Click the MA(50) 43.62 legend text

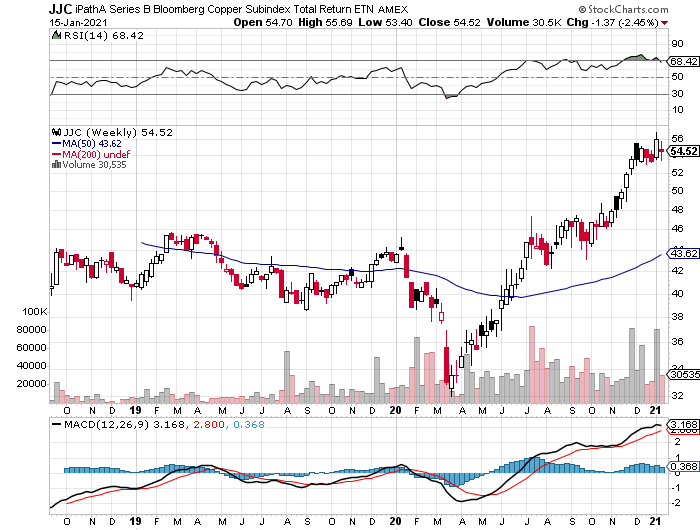(x=92, y=143)
